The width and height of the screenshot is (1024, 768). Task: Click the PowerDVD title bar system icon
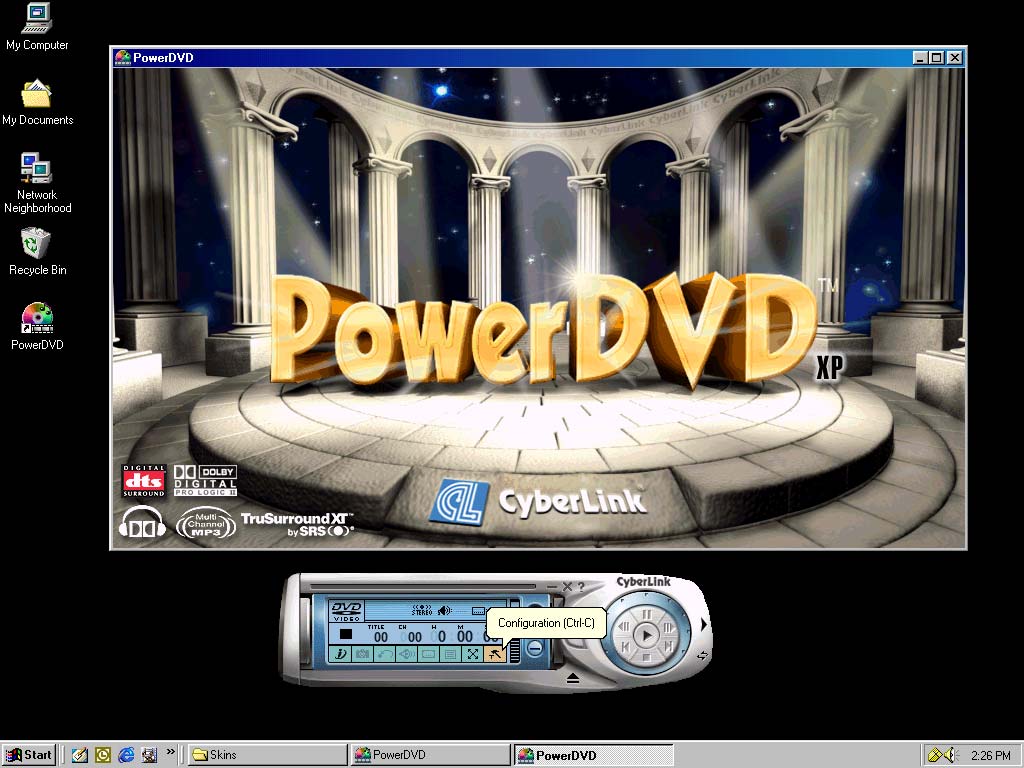122,57
